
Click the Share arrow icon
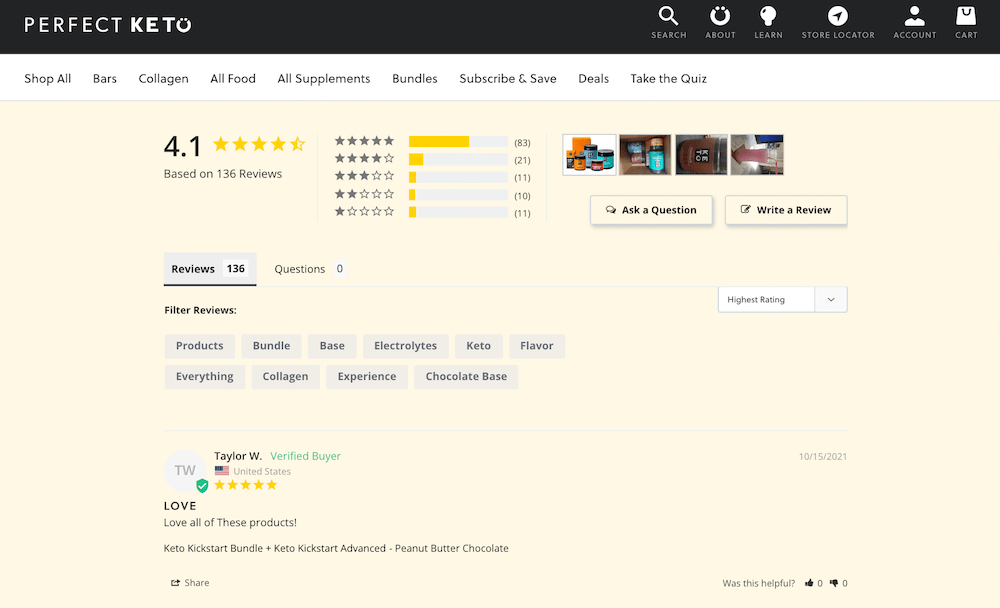point(175,582)
